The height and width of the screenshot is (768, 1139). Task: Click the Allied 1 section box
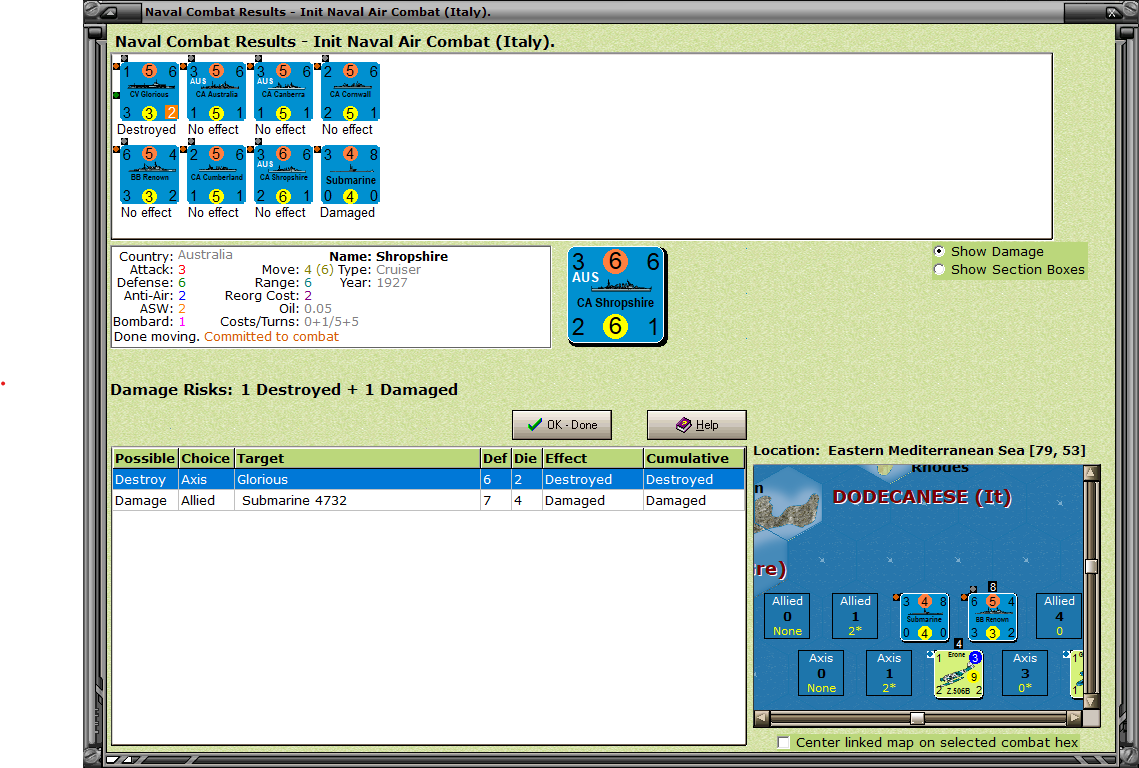(855, 616)
